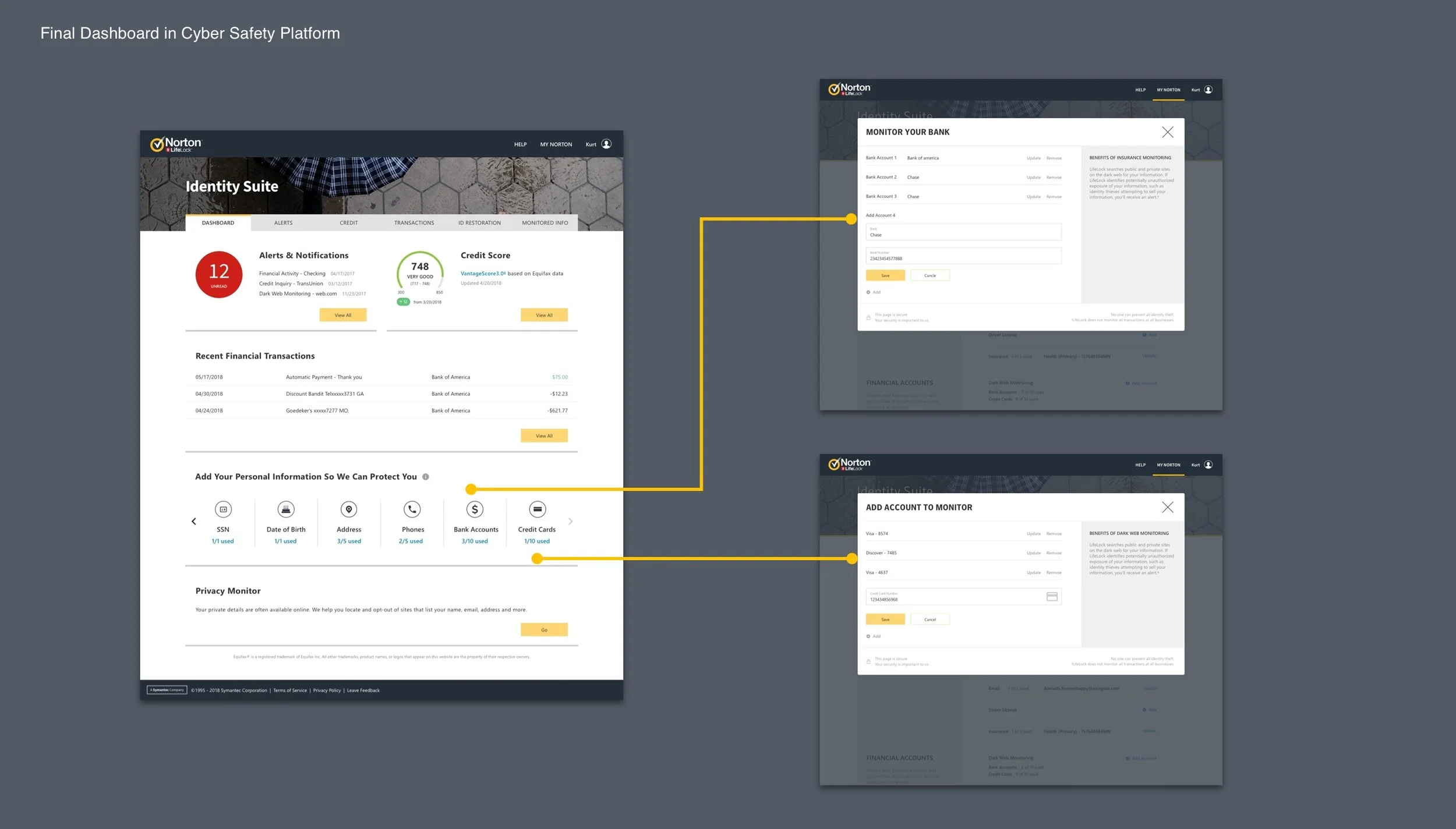Click the Norton logo in the Monitor Your Bank window

click(849, 89)
